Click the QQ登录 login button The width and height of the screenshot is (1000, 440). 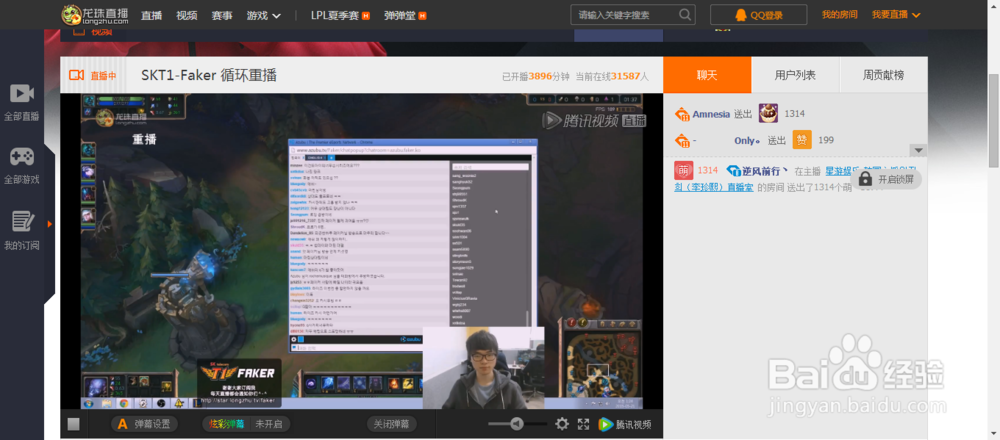[758, 15]
